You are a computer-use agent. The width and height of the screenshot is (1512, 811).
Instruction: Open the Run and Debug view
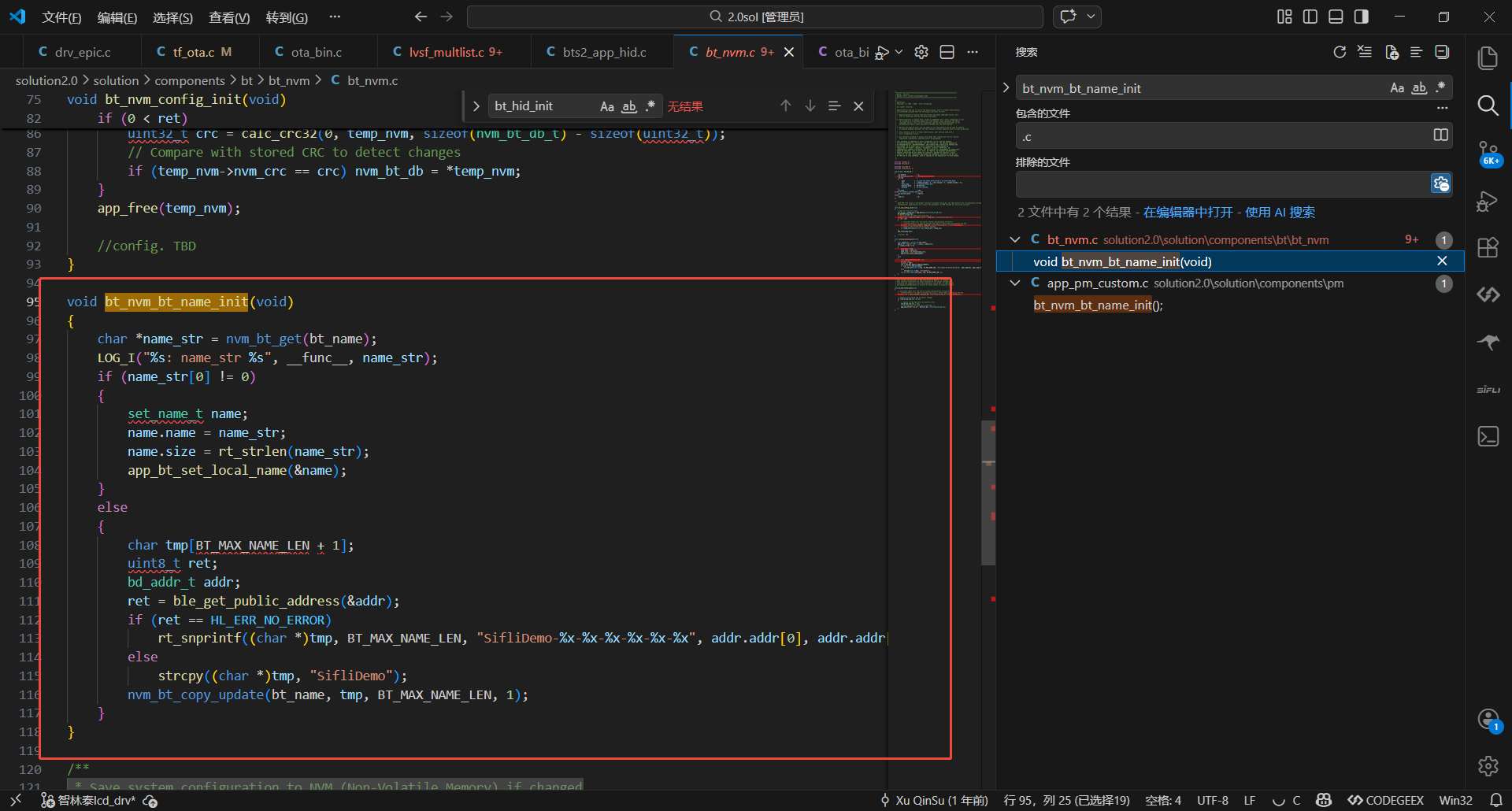click(x=1488, y=202)
